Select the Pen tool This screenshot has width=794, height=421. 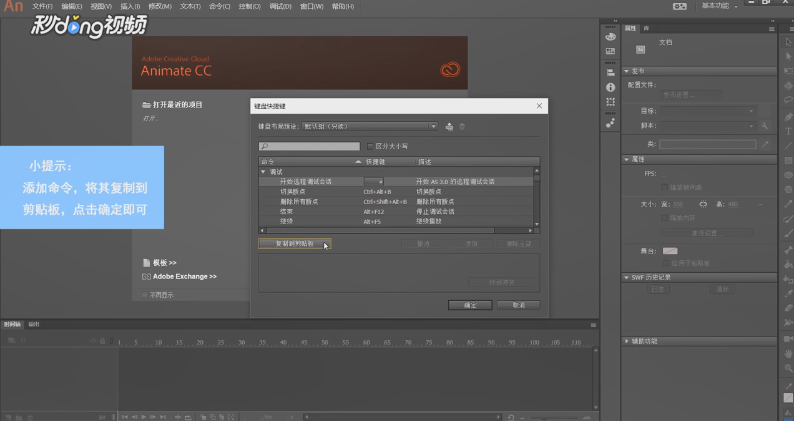click(x=788, y=117)
